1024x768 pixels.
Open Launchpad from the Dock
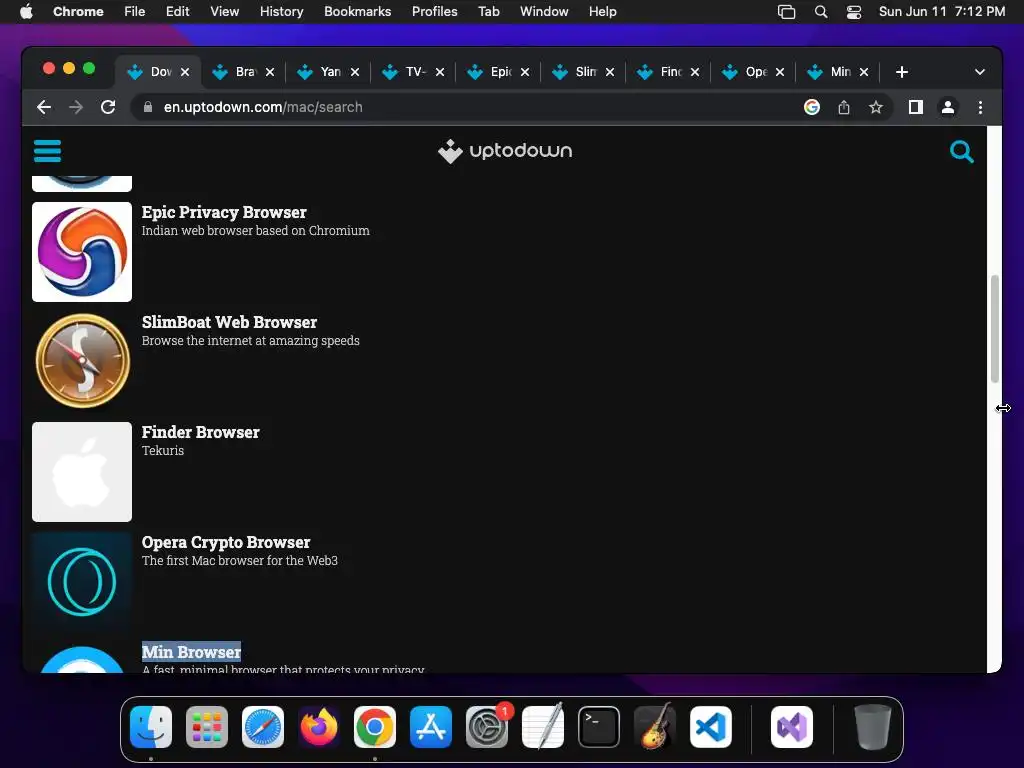click(207, 727)
